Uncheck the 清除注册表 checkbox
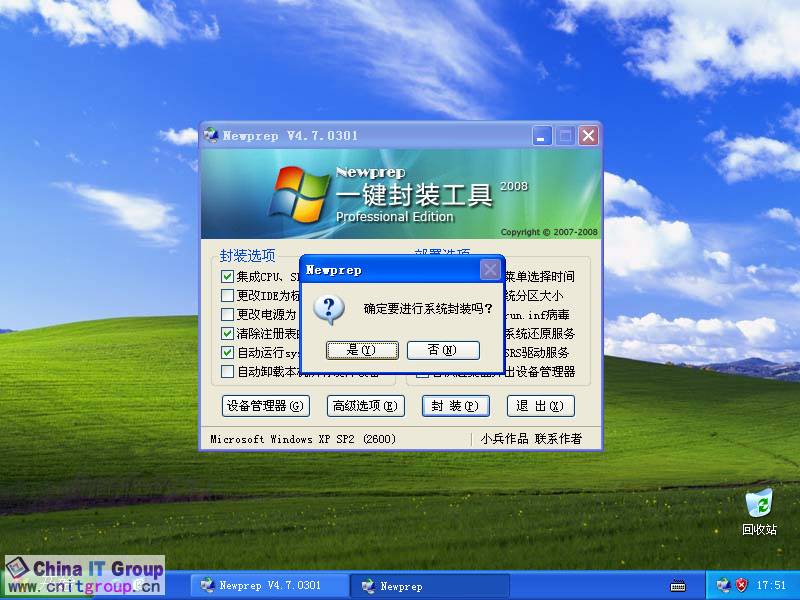 click(x=228, y=334)
